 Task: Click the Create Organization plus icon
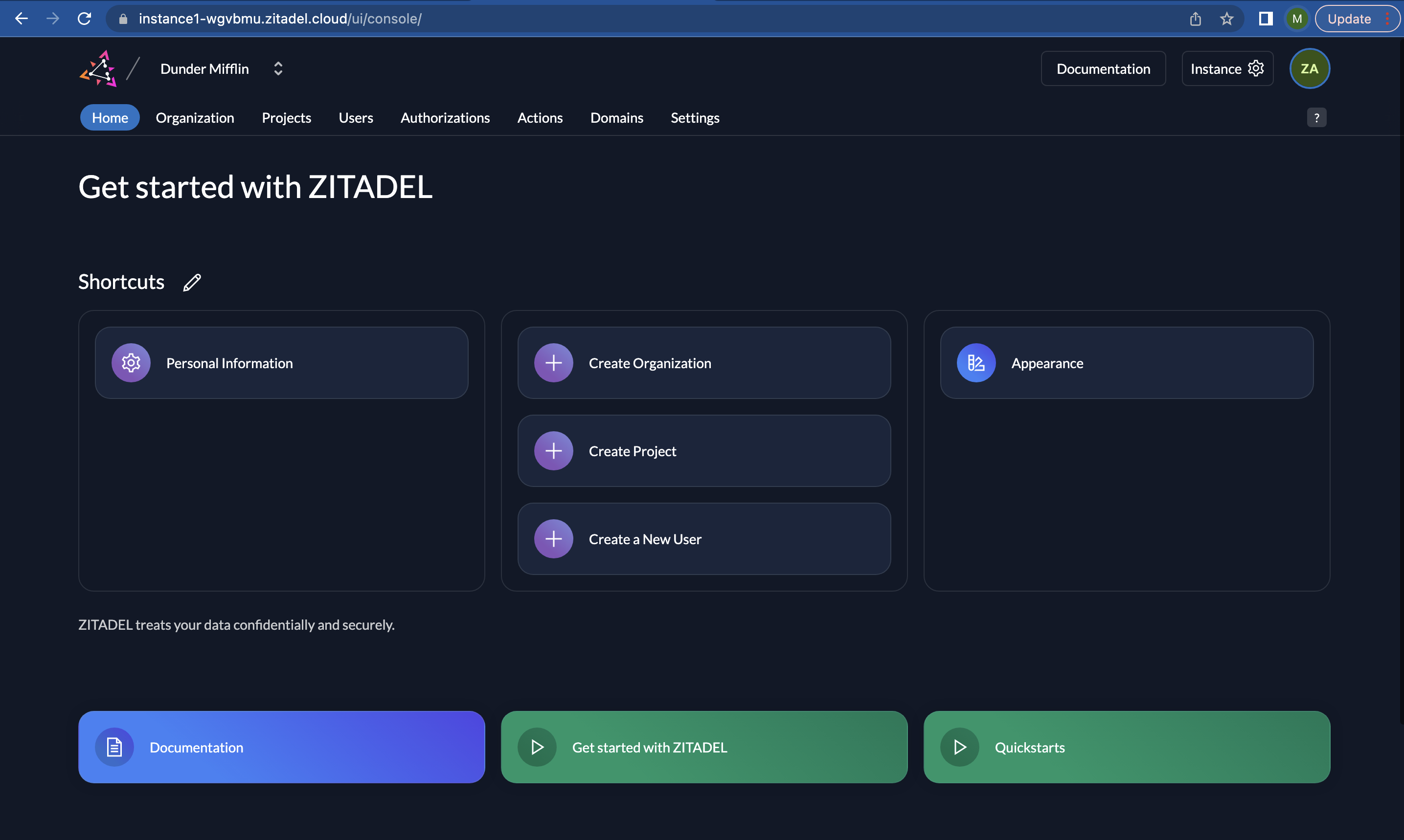point(553,363)
